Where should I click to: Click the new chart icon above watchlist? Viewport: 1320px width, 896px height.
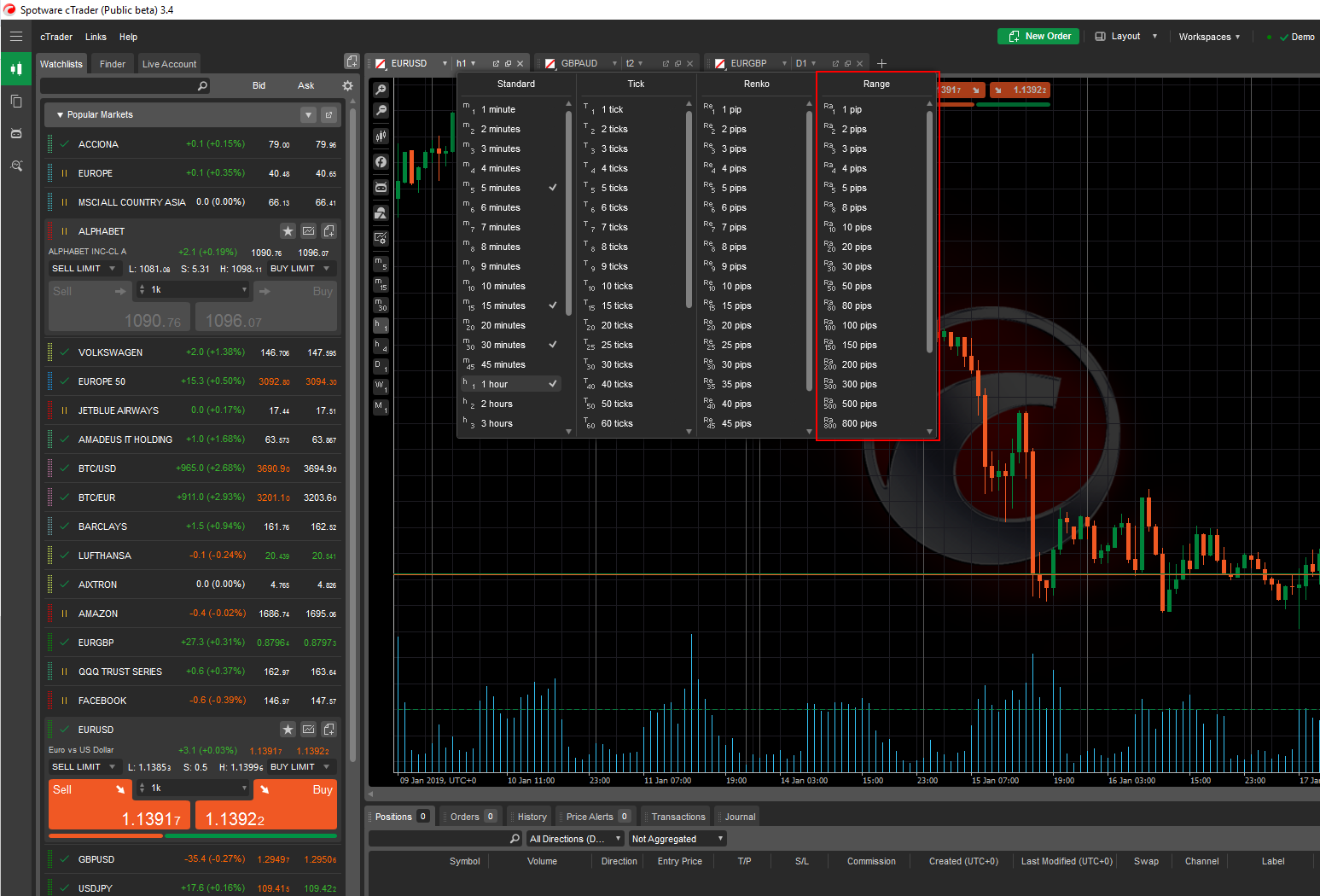click(x=352, y=61)
